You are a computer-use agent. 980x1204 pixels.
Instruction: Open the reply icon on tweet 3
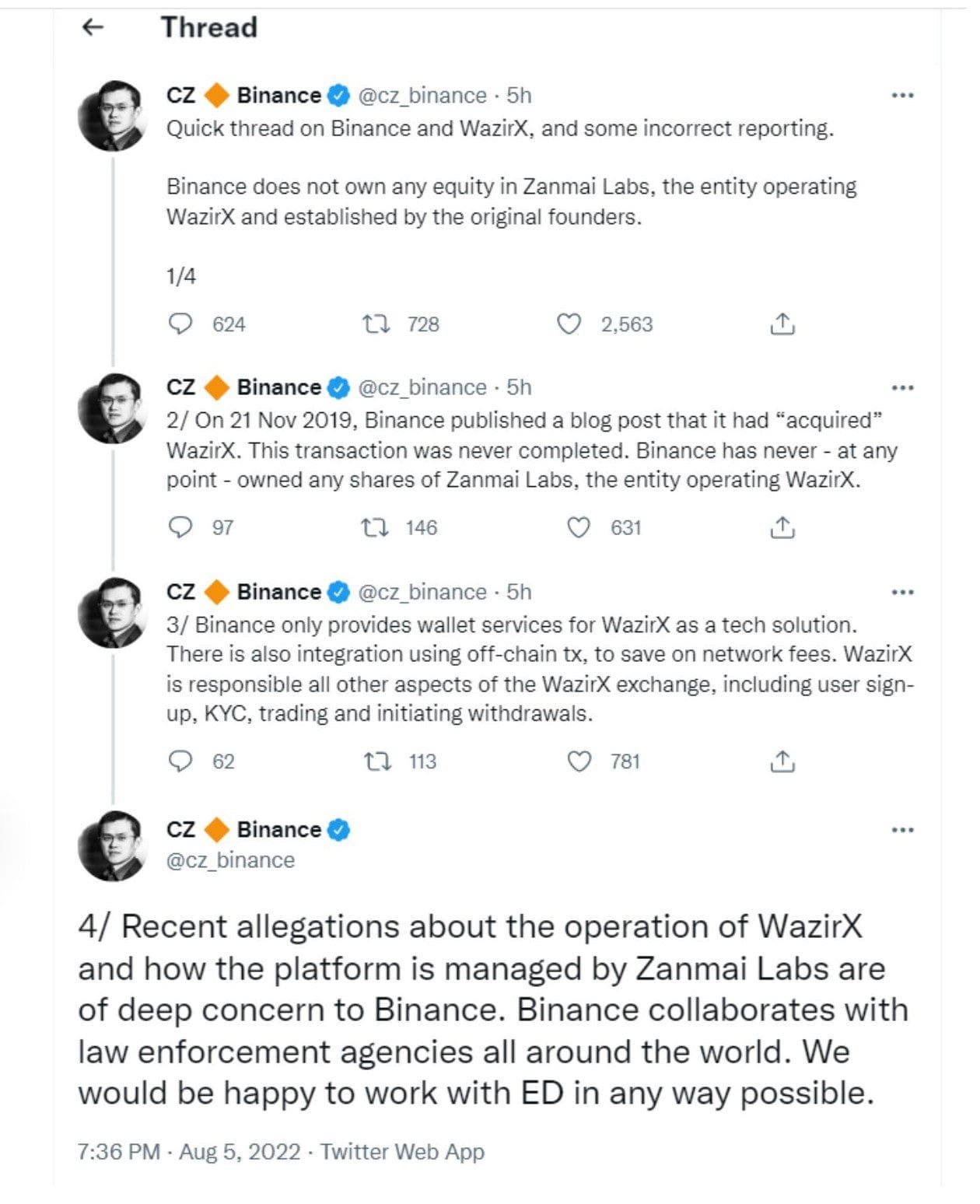coord(182,761)
